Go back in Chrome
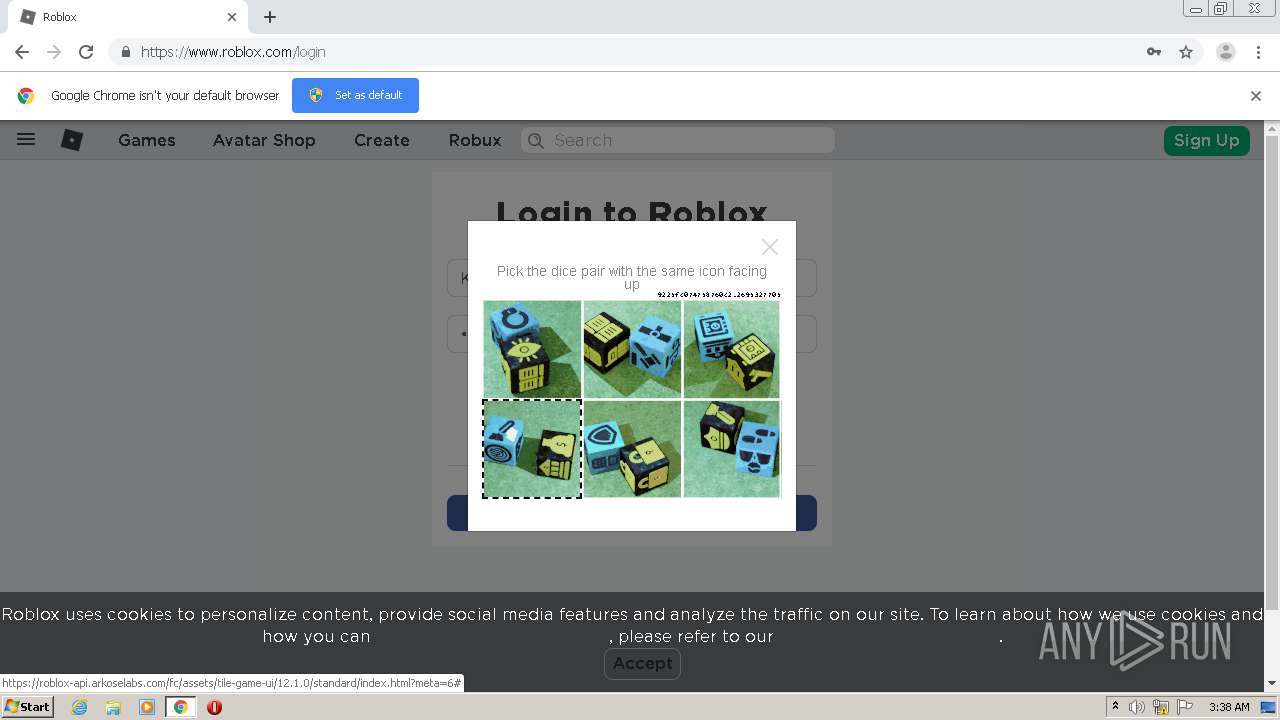Image resolution: width=1280 pixels, height=720 pixels. (x=22, y=52)
